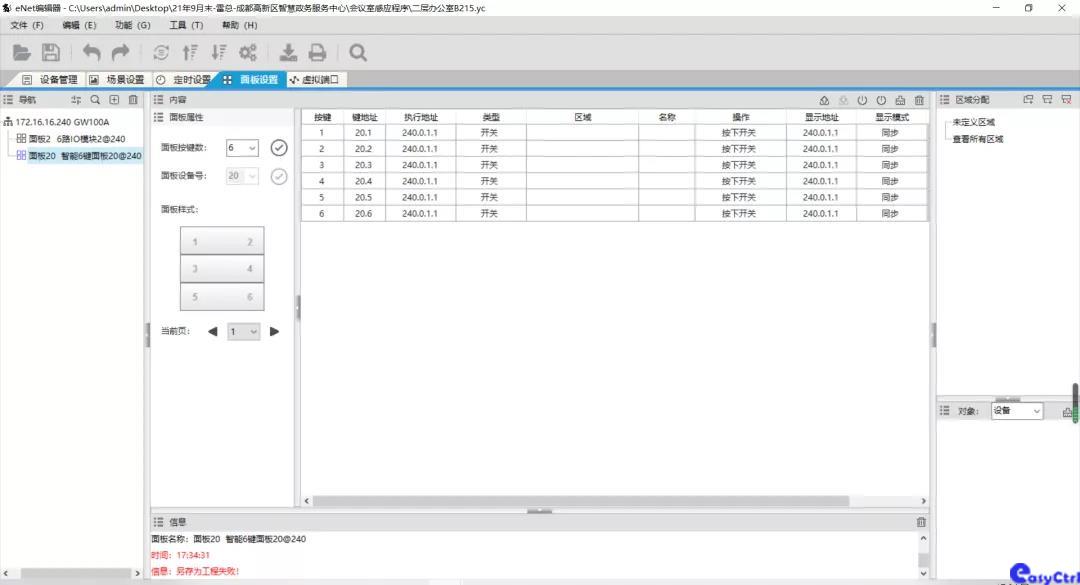This screenshot has width=1080, height=585.
Task: Click trash icon in navigation panel header
Action: 133,100
